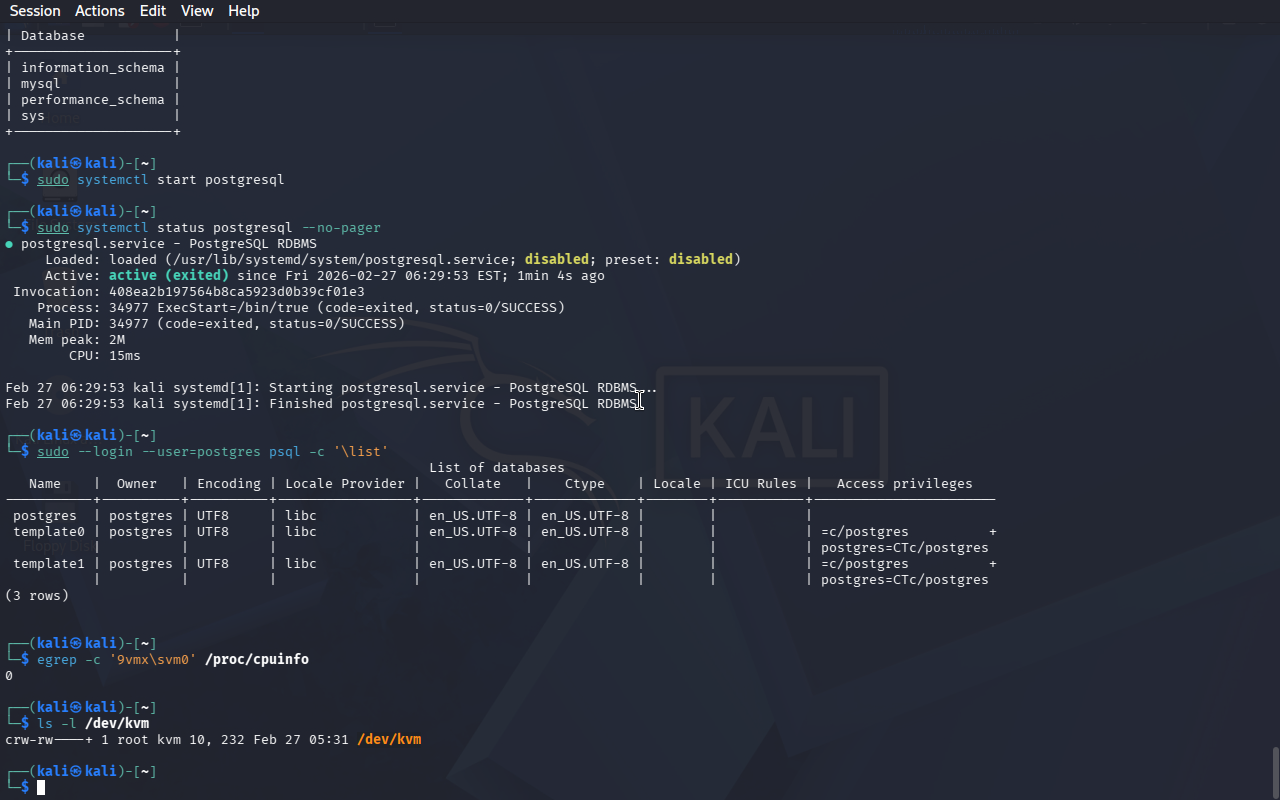Click the "(3 rows)" result count text
The image size is (1280, 800).
tap(37, 596)
